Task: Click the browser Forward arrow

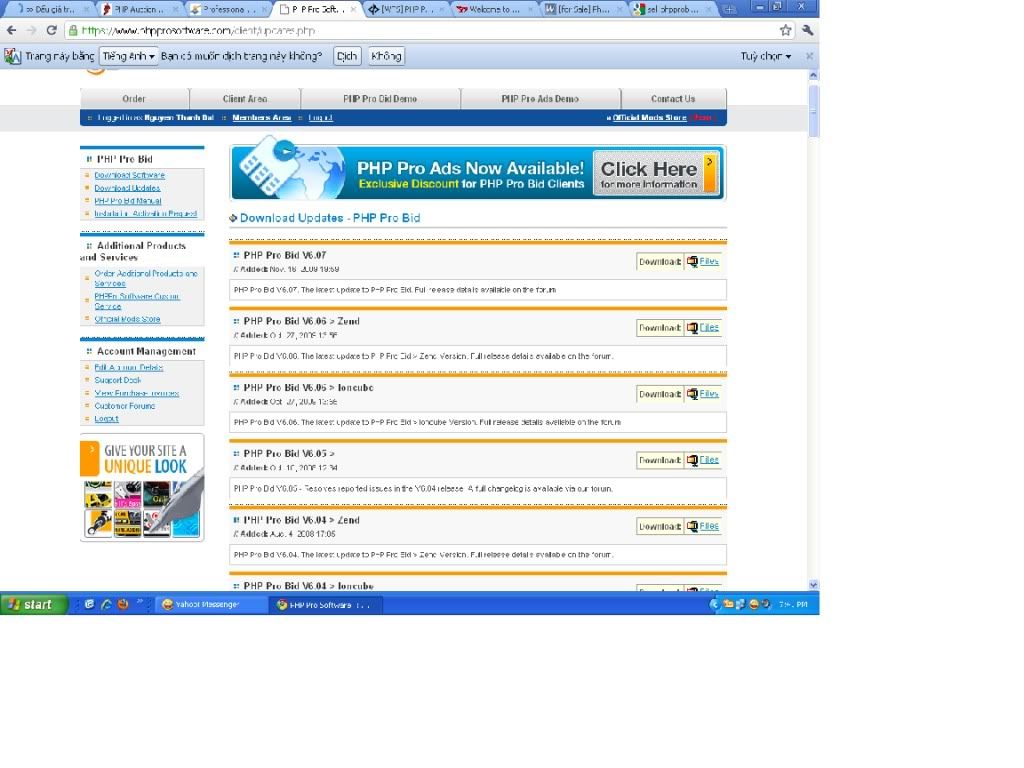Action: tap(31, 31)
